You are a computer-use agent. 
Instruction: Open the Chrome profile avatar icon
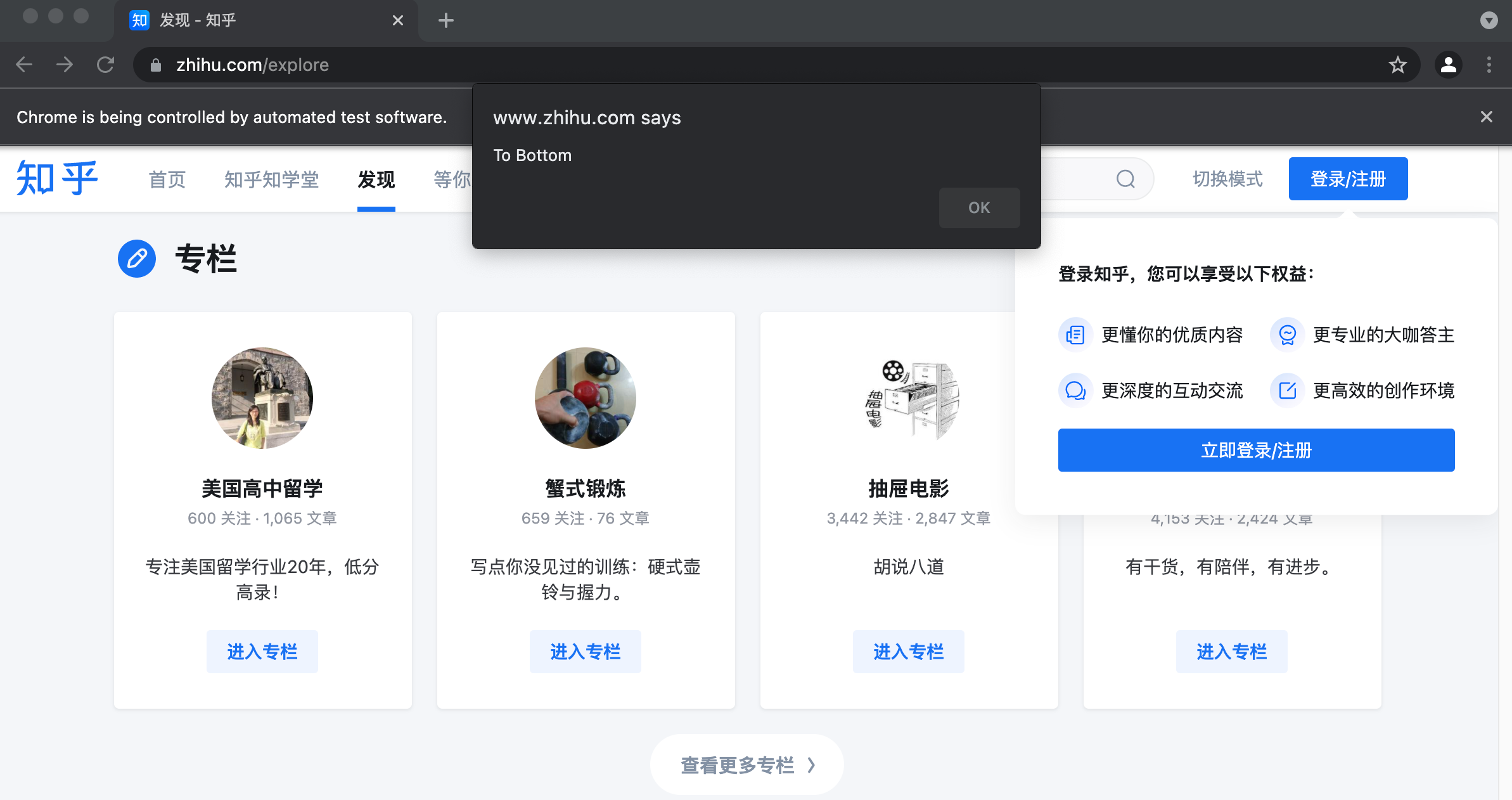[1449, 65]
